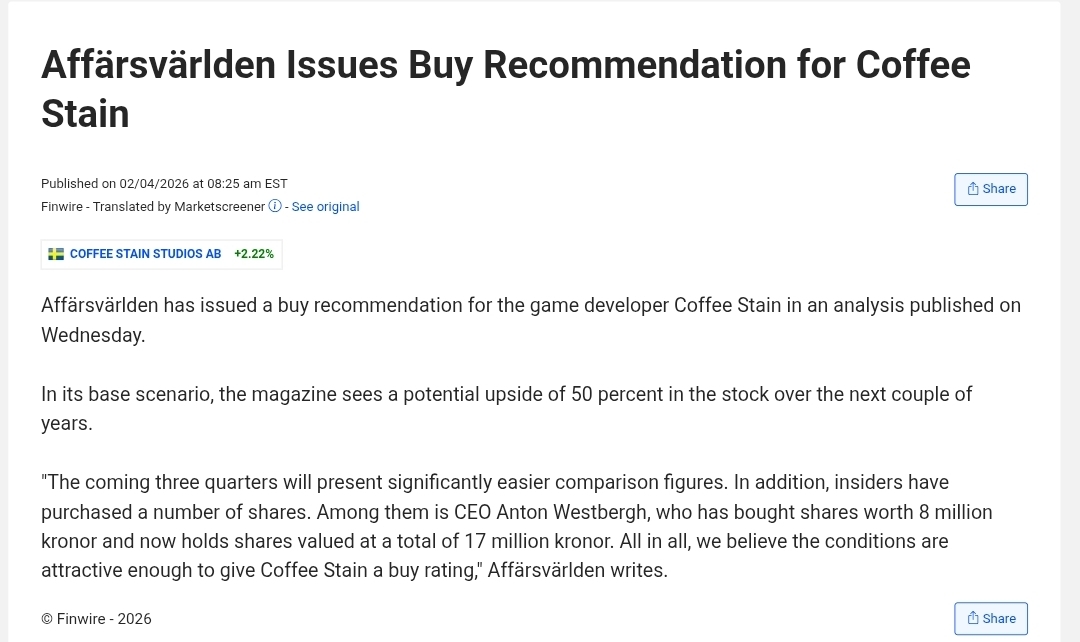Click the © Finwire - 2026 copyright text
1080x642 pixels.
pos(96,619)
